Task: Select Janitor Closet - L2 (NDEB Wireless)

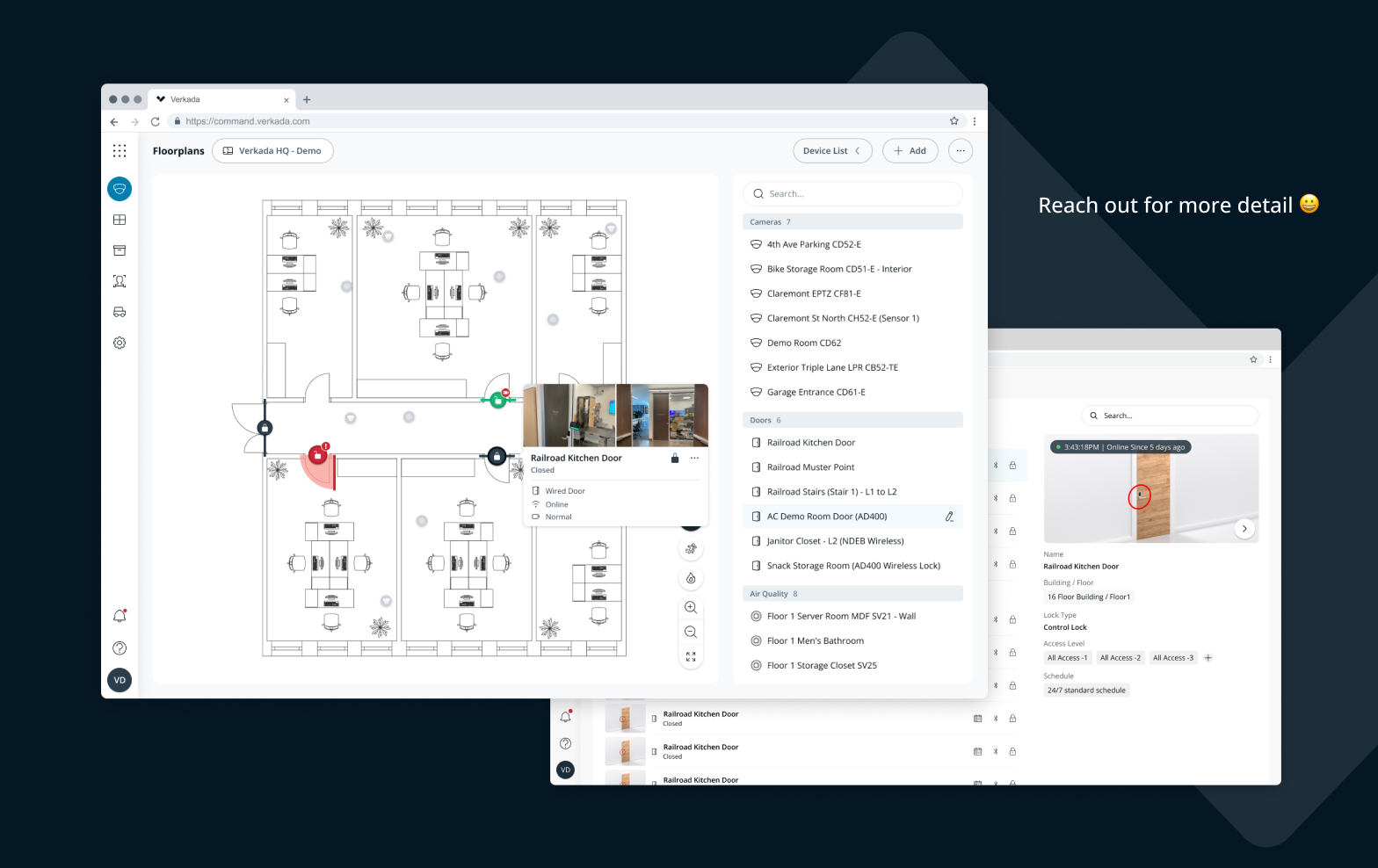Action: pos(852,541)
